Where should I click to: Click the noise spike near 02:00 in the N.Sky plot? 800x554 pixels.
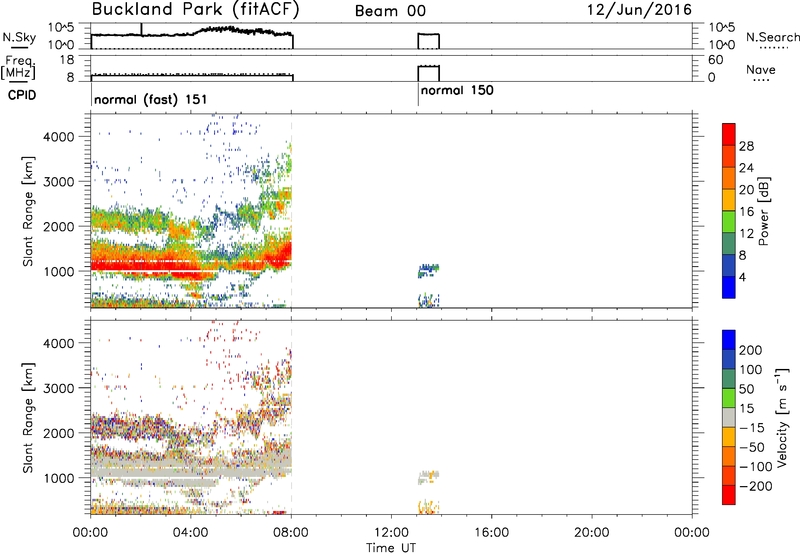point(141,30)
